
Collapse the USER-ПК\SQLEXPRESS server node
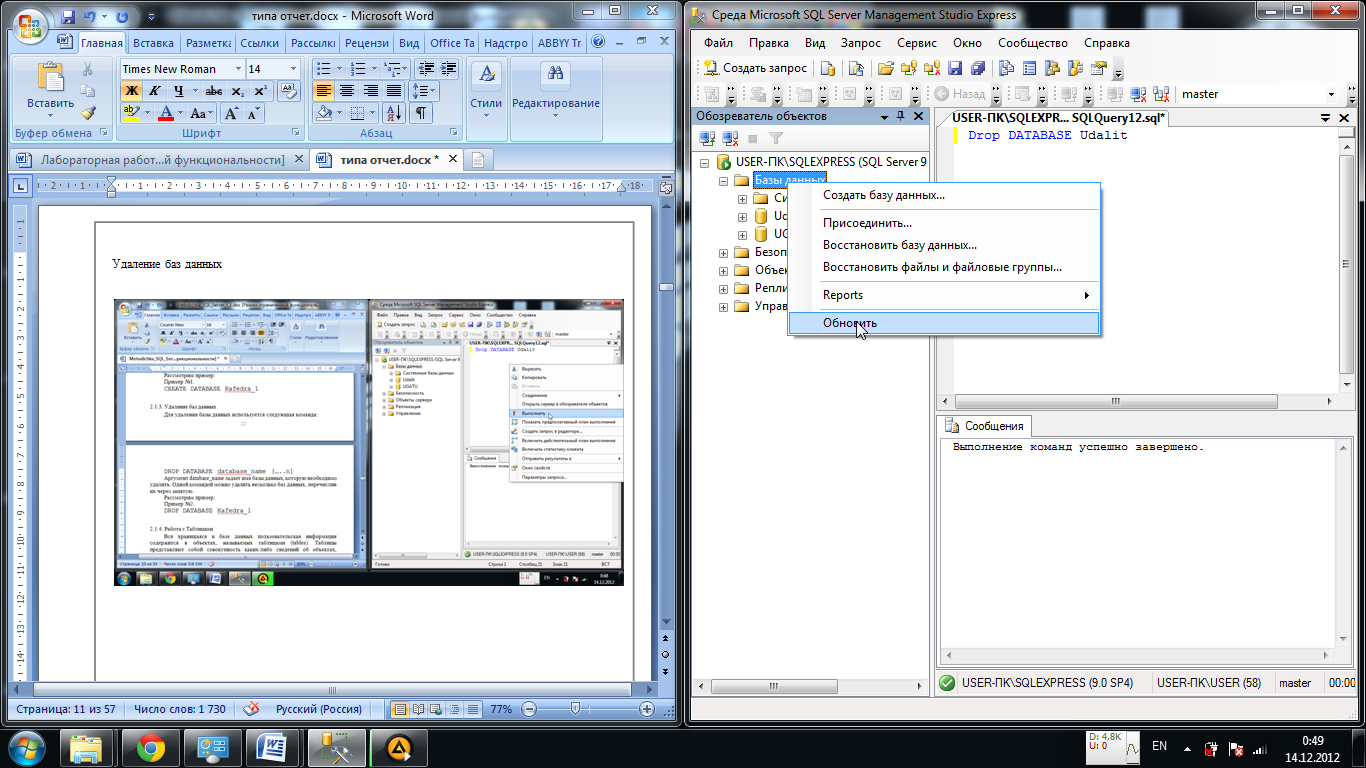coord(705,161)
